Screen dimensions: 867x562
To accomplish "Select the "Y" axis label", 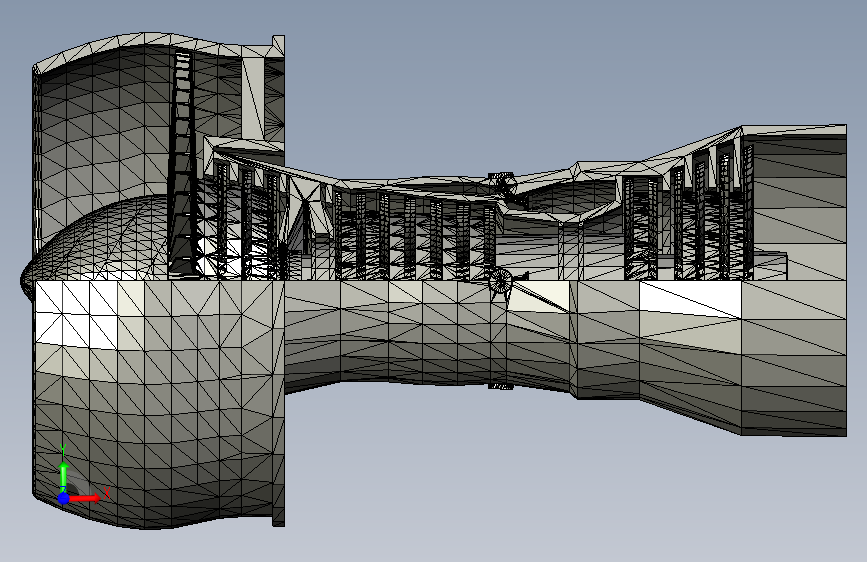I will pos(63,450).
